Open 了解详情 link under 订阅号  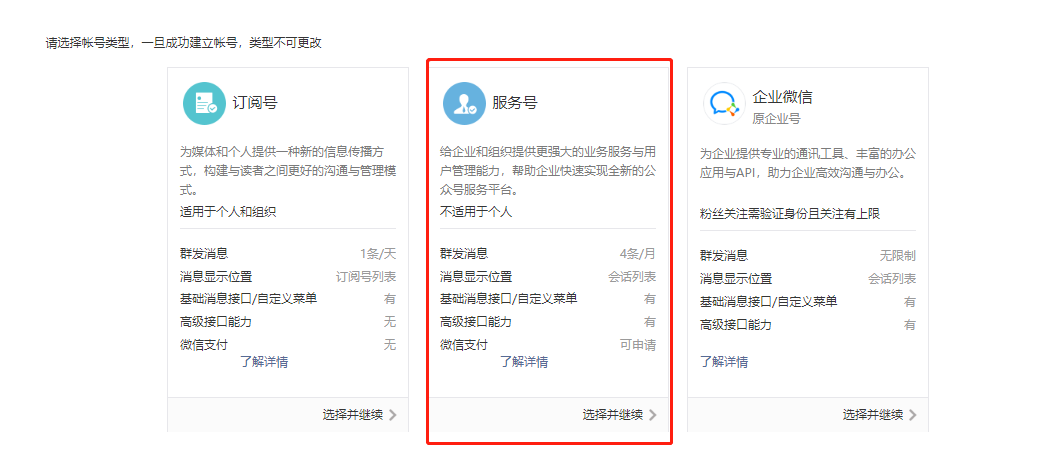coord(264,362)
